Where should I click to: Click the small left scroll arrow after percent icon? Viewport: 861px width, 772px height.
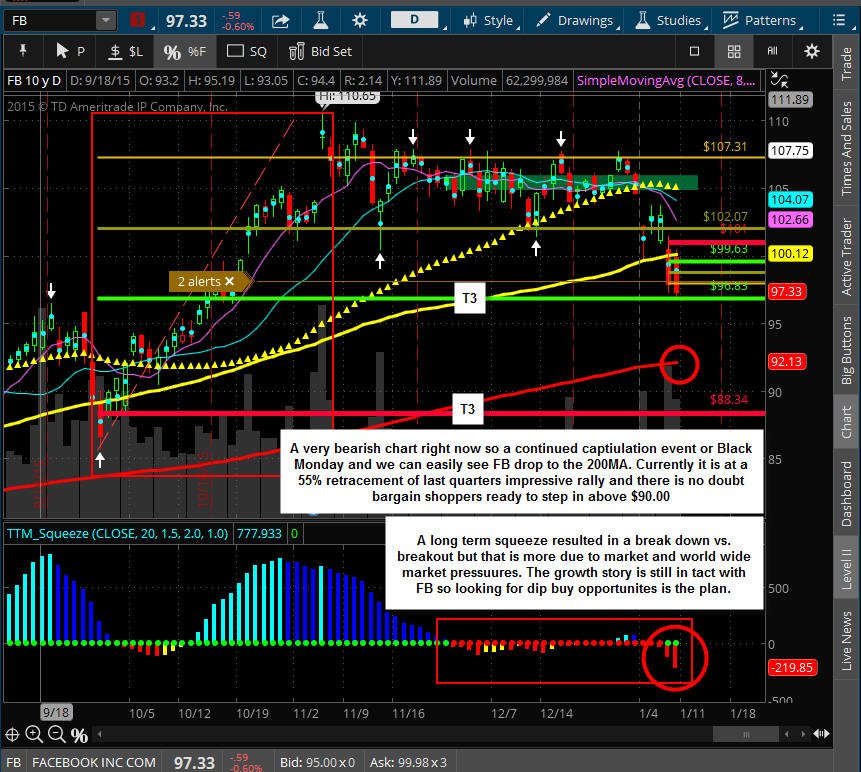(x=99, y=734)
